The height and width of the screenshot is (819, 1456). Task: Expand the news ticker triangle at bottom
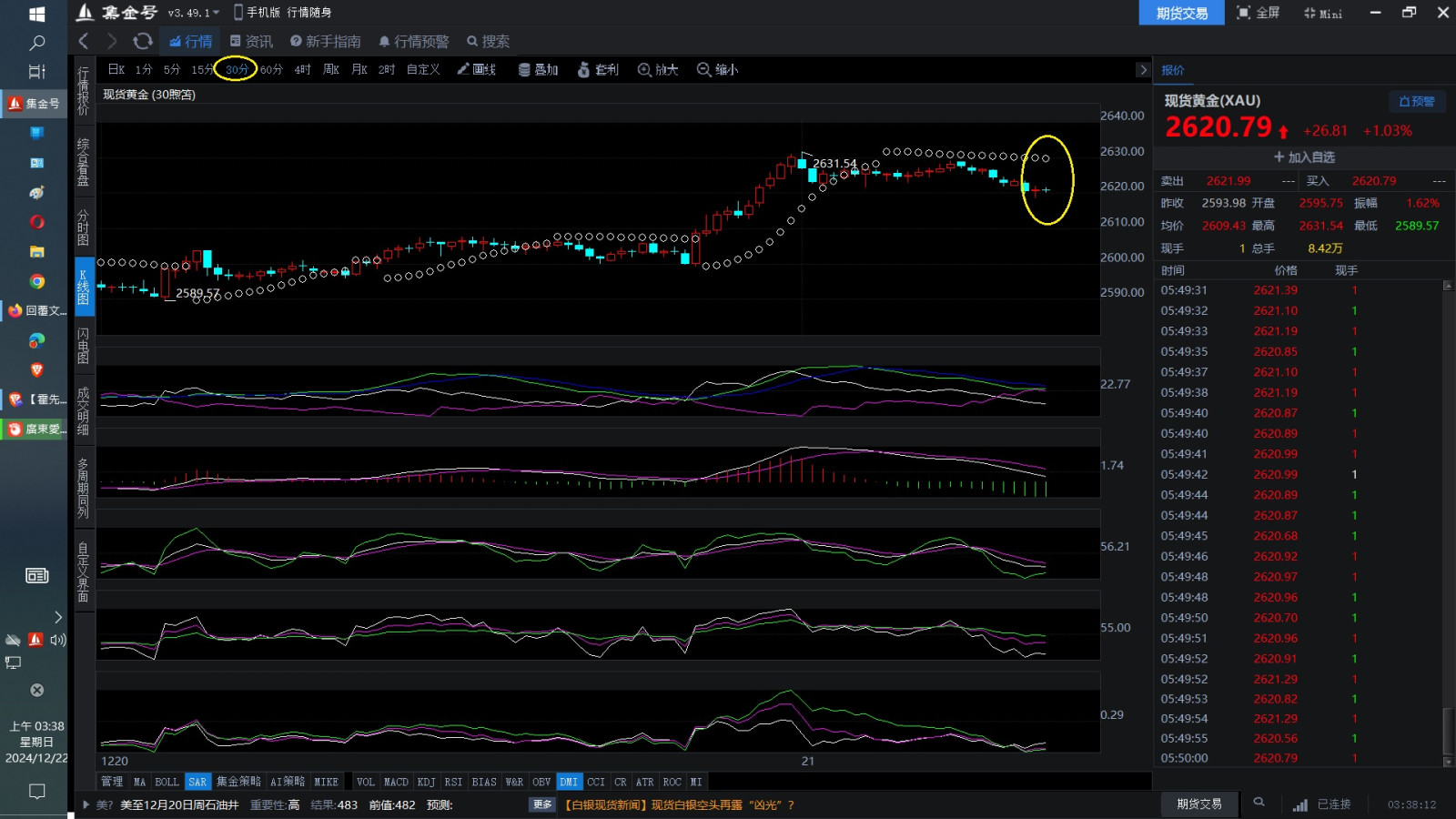86,804
